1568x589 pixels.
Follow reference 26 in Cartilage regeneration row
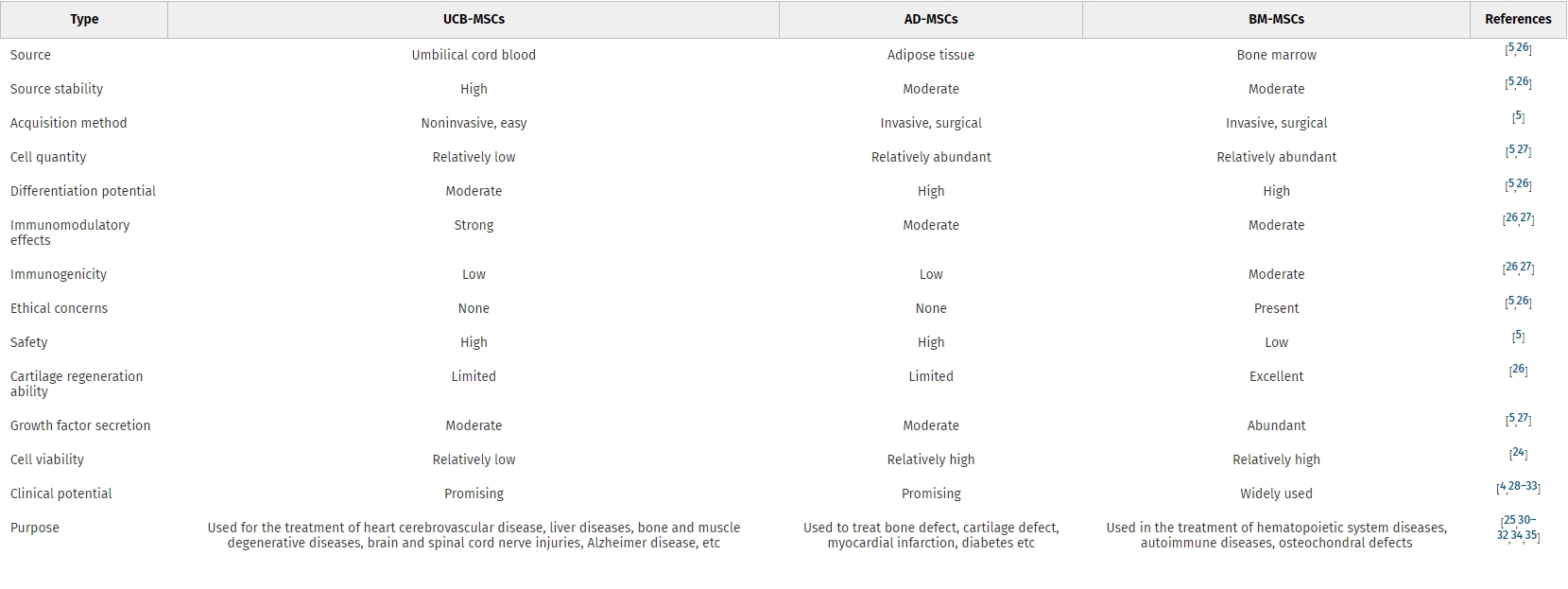pos(1518,370)
